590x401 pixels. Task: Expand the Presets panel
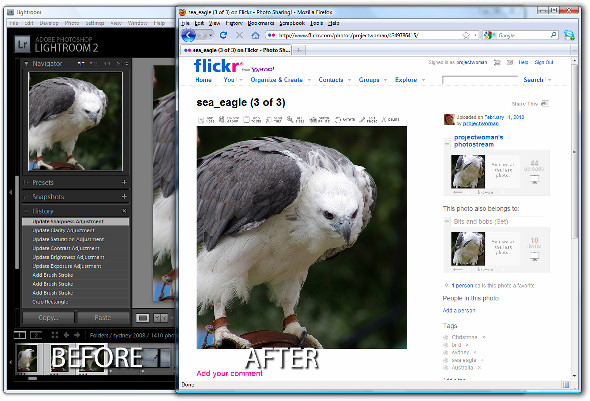[26, 182]
